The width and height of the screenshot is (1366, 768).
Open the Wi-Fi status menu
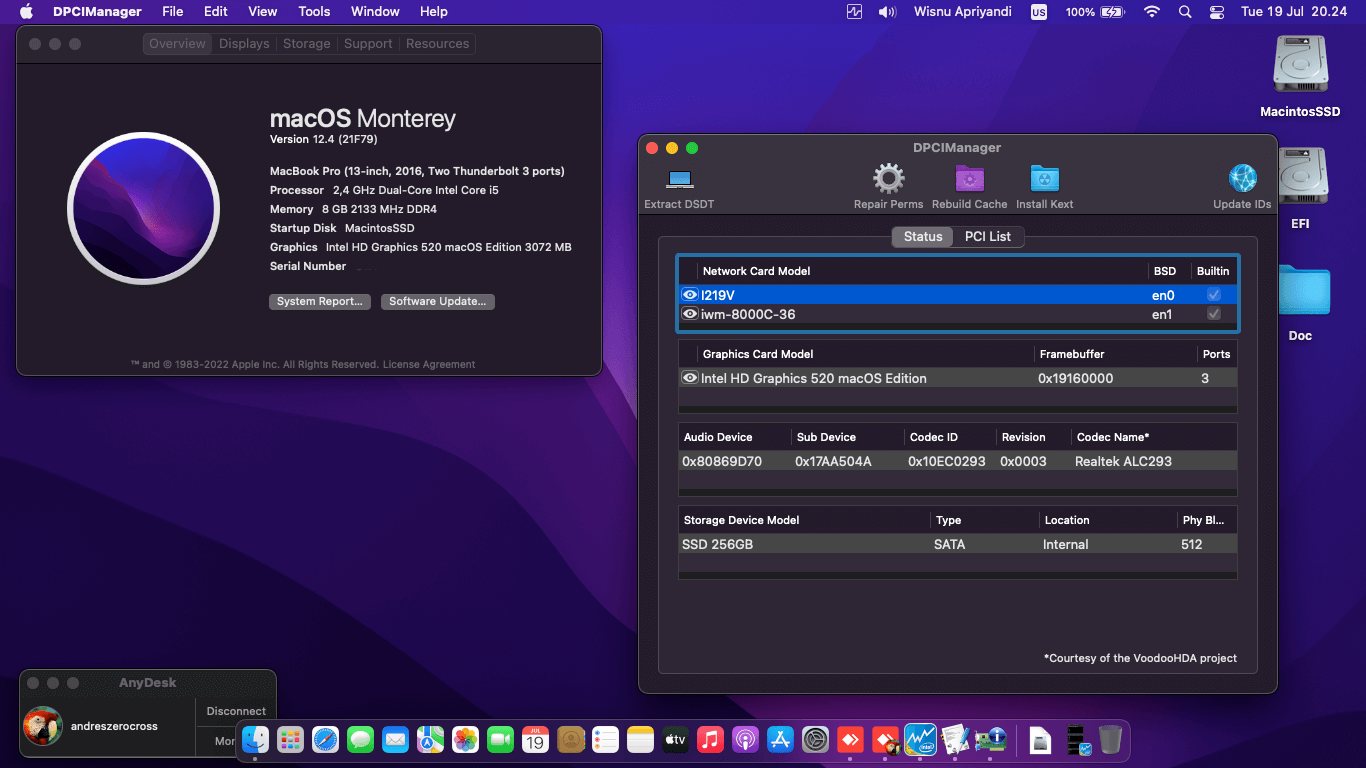point(1152,11)
